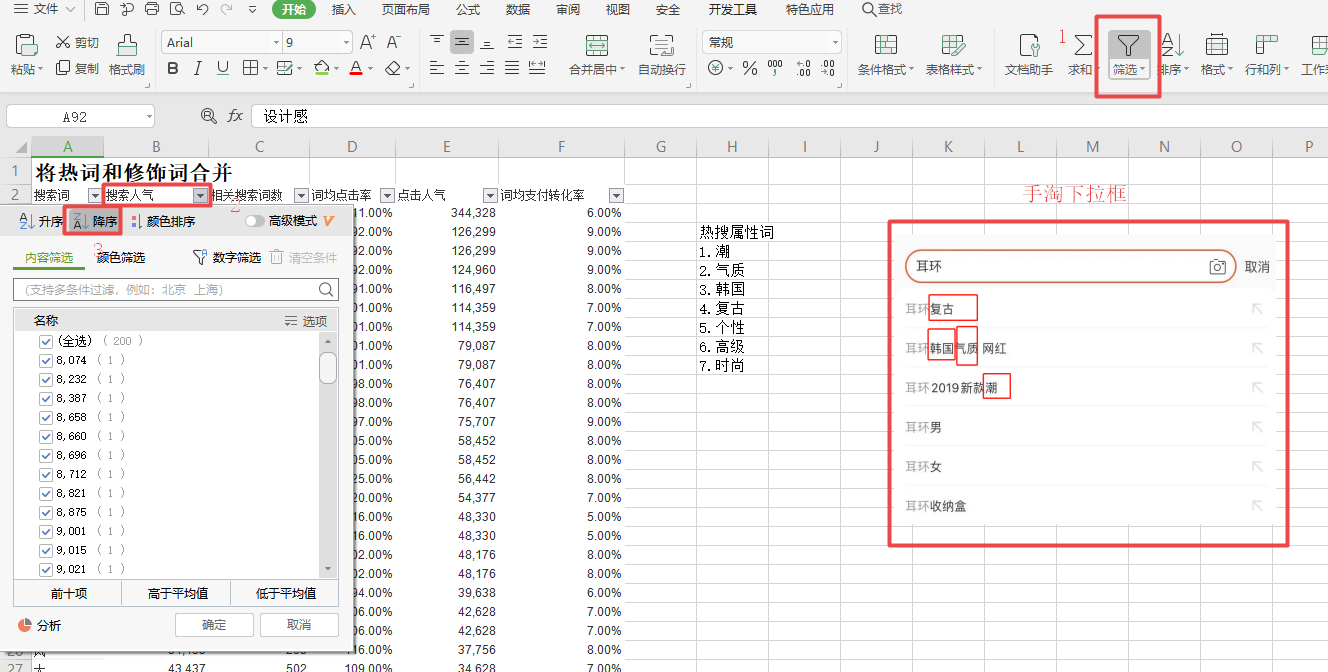Viewport: 1328px width, 672px height.
Task: Click the Merge and Center icon
Action: [x=596, y=46]
